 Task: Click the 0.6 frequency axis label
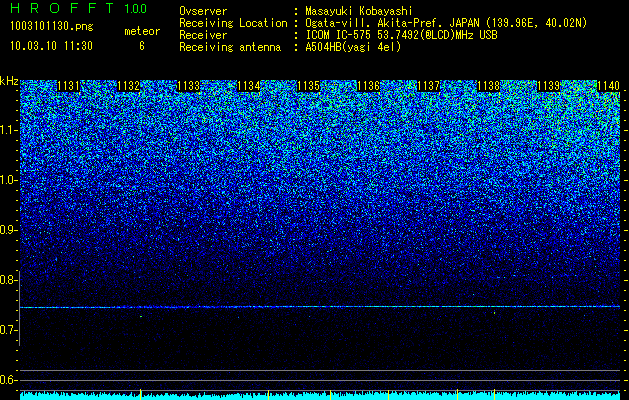[9, 380]
